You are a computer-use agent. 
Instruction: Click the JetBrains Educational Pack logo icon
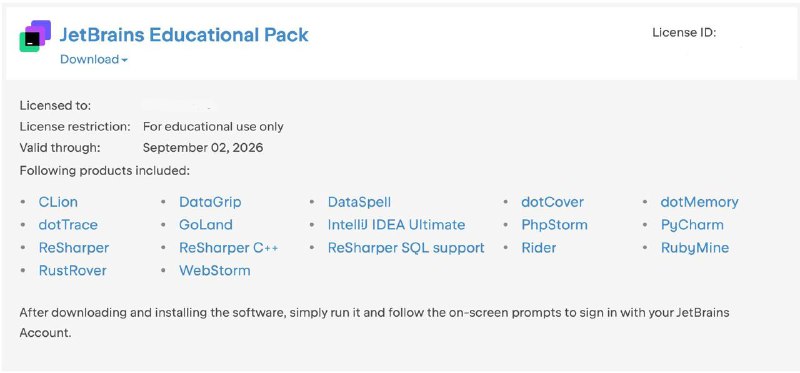35,36
